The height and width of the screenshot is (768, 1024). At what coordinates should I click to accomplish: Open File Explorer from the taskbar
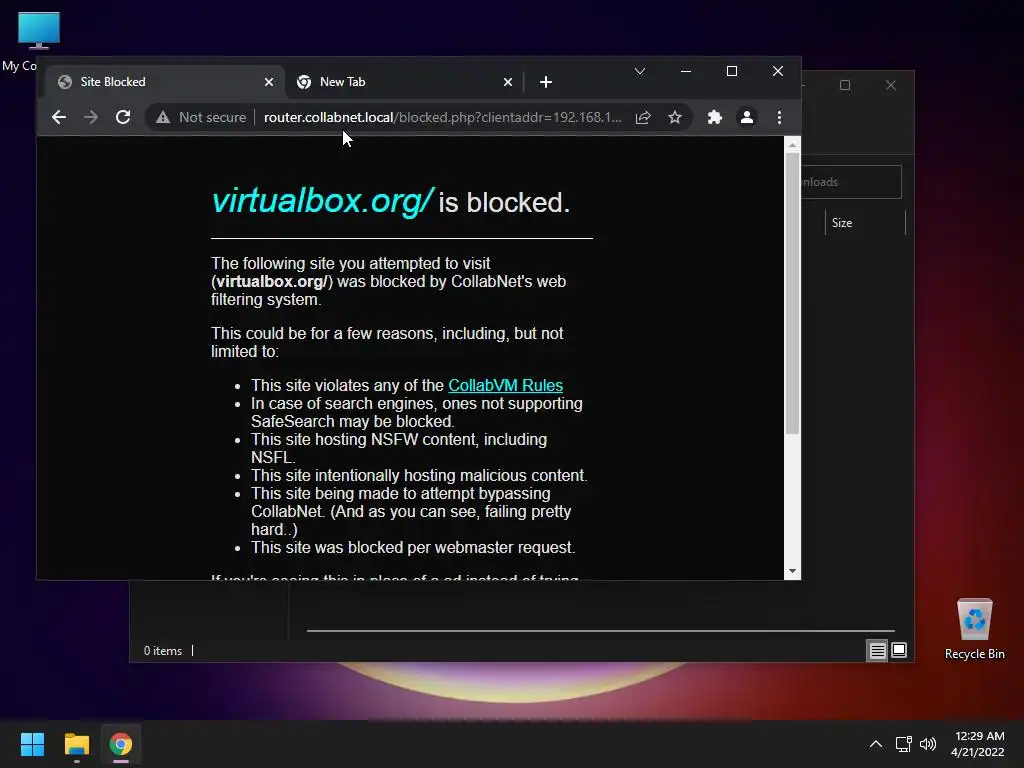(x=76, y=744)
